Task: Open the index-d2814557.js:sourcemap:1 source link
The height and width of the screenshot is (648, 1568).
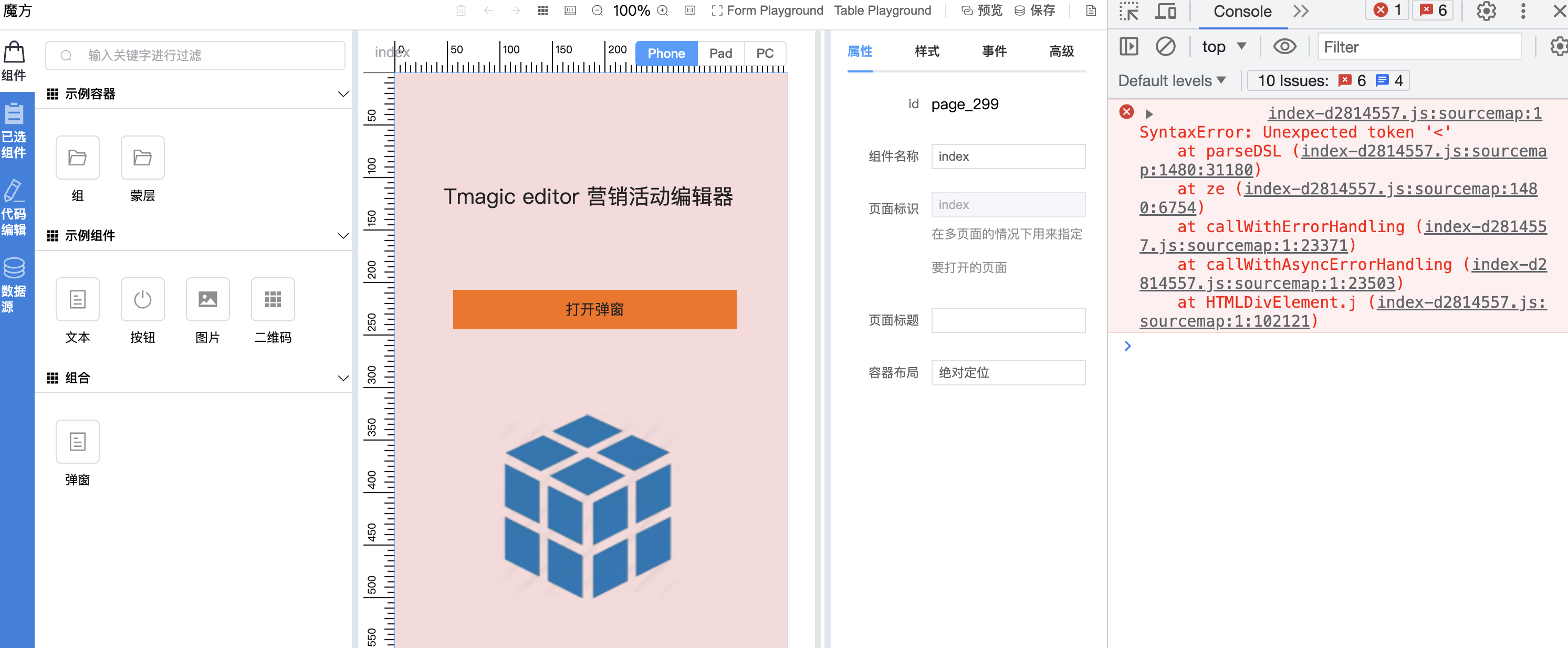Action: click(x=1404, y=113)
